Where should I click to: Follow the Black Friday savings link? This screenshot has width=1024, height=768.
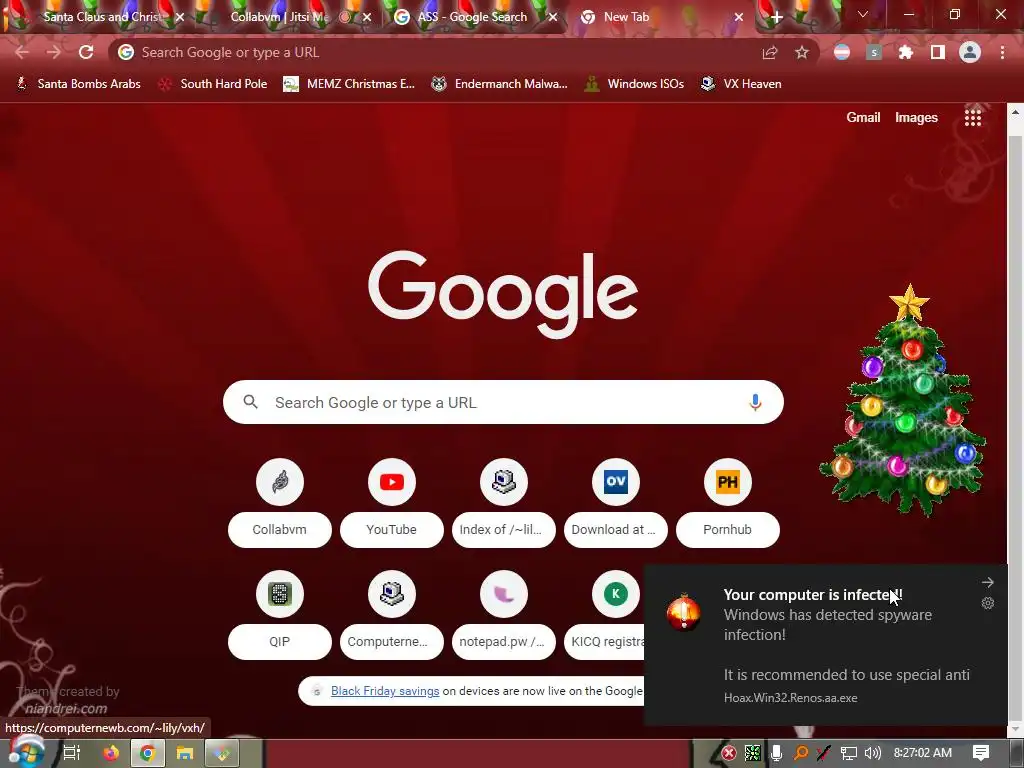[385, 691]
